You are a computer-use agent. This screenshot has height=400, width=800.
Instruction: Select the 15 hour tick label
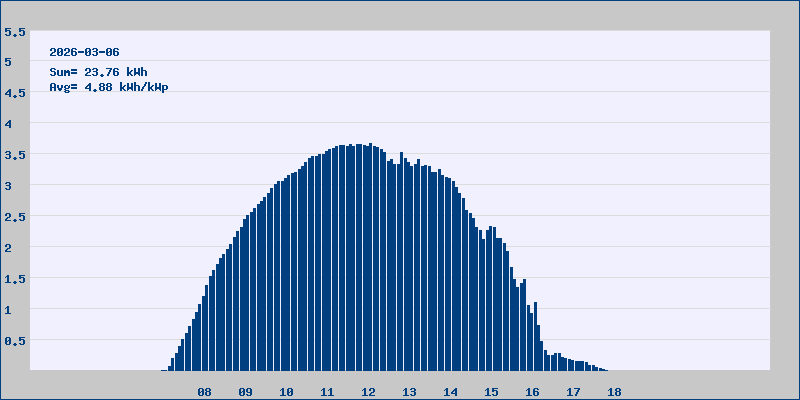[x=492, y=392]
